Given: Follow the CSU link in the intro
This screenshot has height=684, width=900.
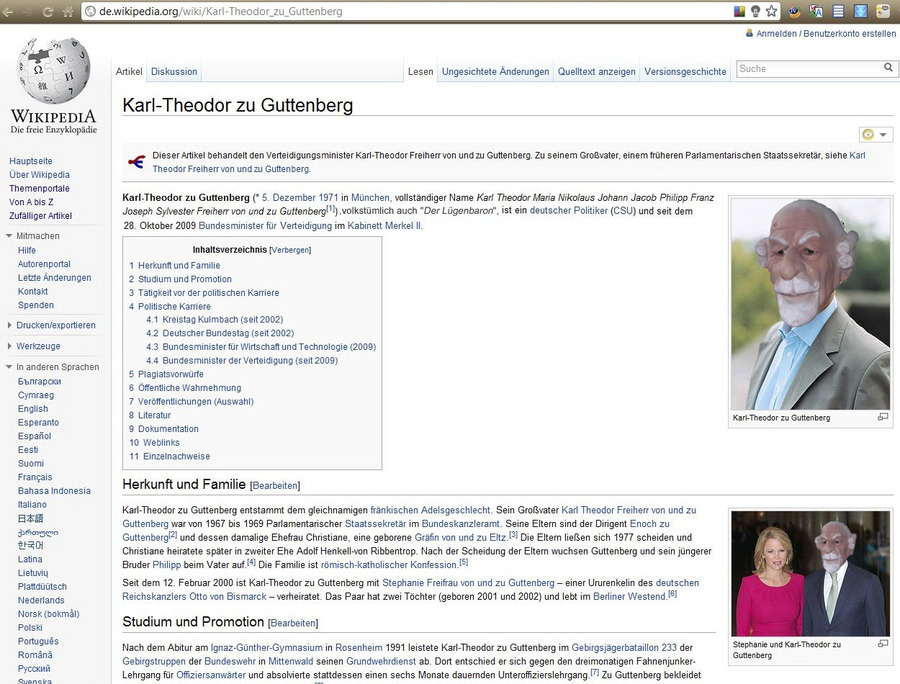Looking at the screenshot, I should [623, 211].
